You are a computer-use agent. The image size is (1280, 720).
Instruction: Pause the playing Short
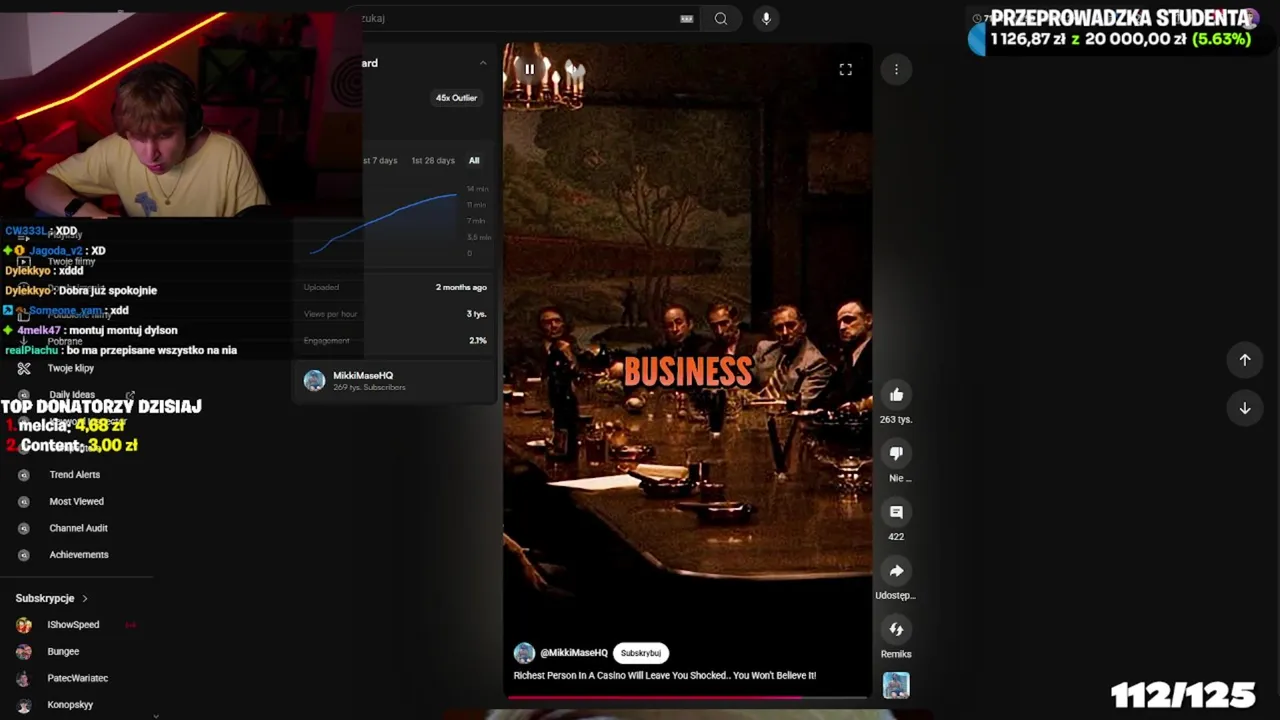(529, 69)
